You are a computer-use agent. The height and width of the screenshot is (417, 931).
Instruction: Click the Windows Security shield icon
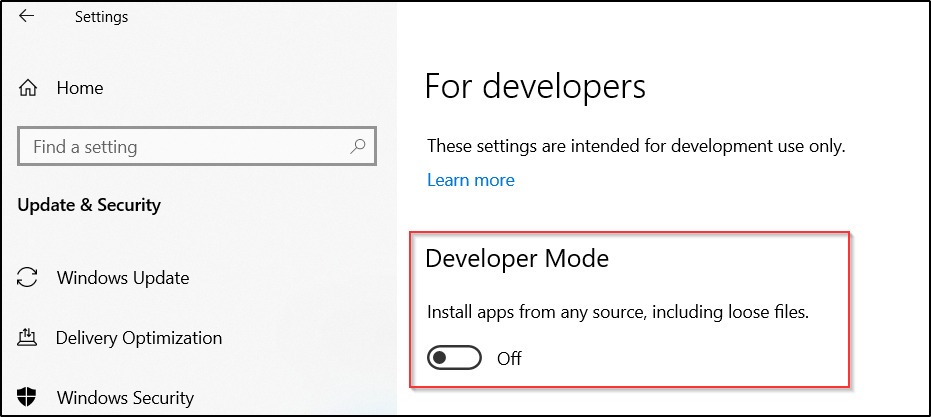pyautogui.click(x=29, y=397)
